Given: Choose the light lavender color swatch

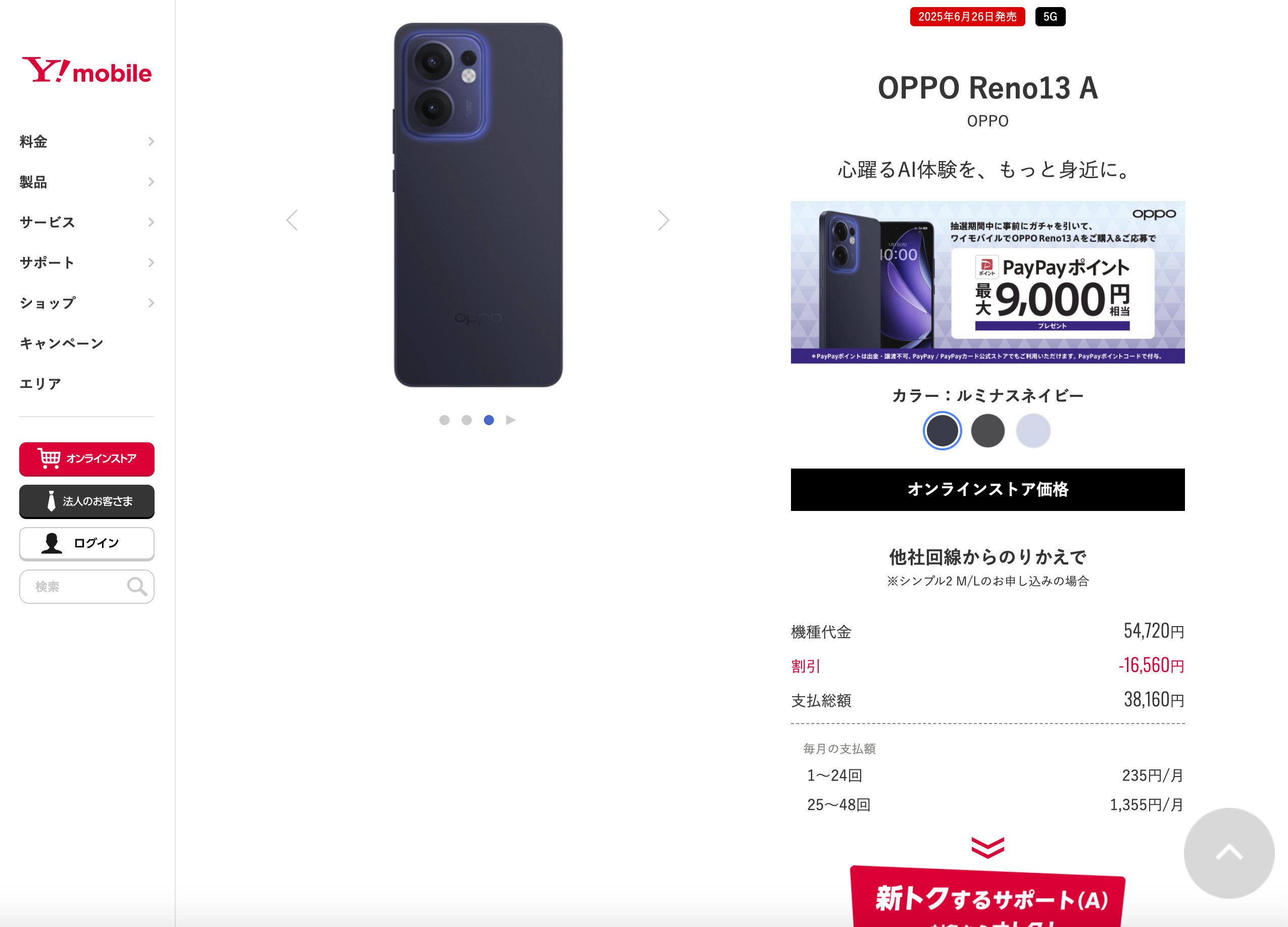Looking at the screenshot, I should [1033, 431].
